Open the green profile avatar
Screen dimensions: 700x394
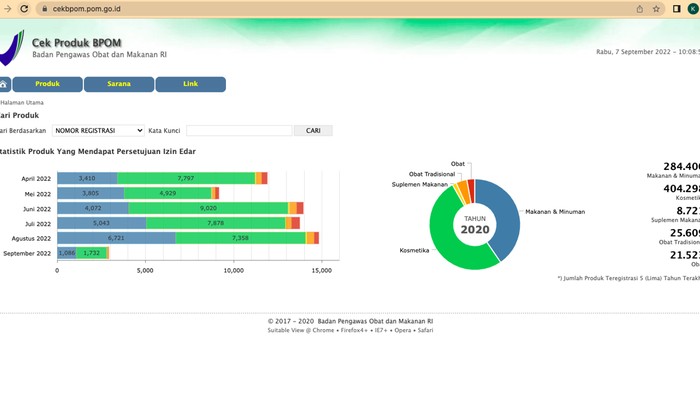click(x=693, y=9)
